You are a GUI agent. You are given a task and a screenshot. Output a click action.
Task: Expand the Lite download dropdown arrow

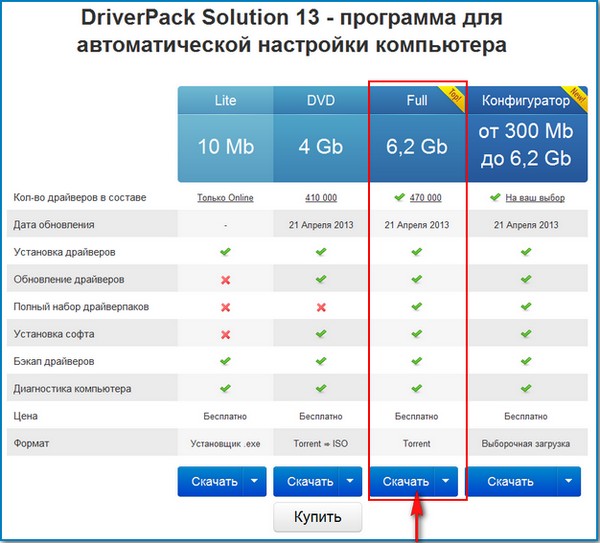[252, 481]
